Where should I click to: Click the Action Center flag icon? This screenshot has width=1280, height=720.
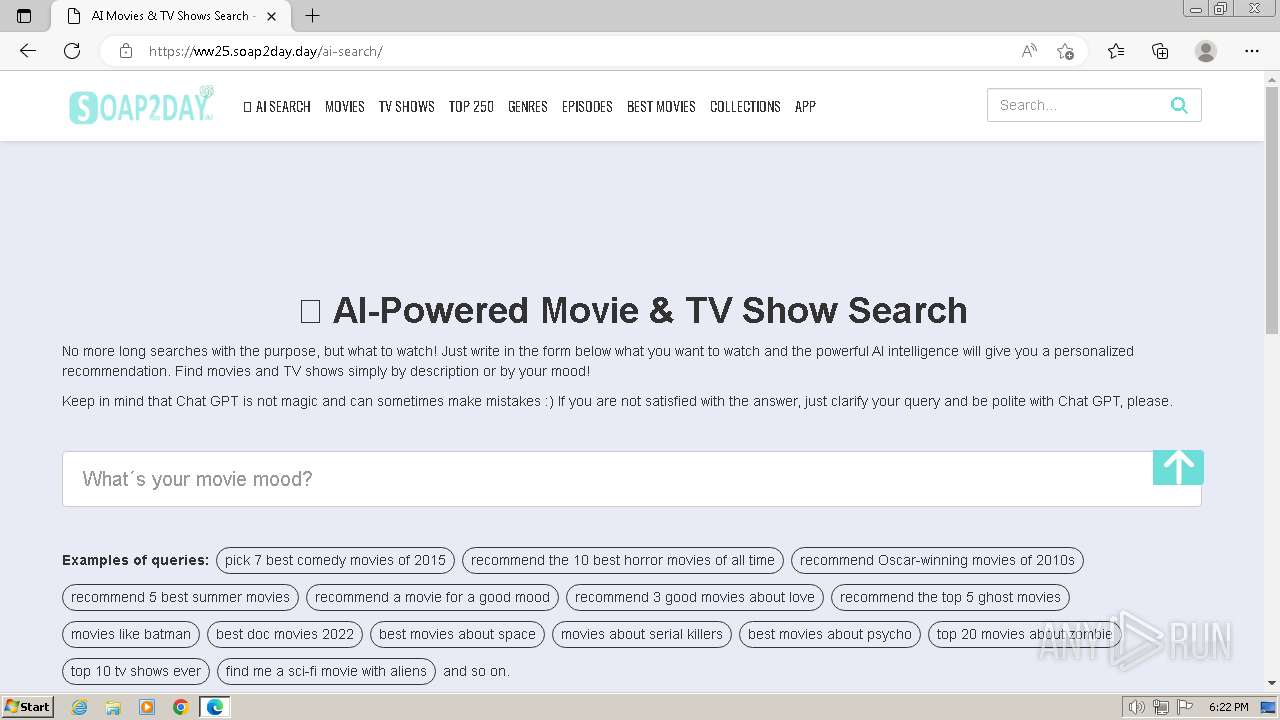coord(1185,707)
